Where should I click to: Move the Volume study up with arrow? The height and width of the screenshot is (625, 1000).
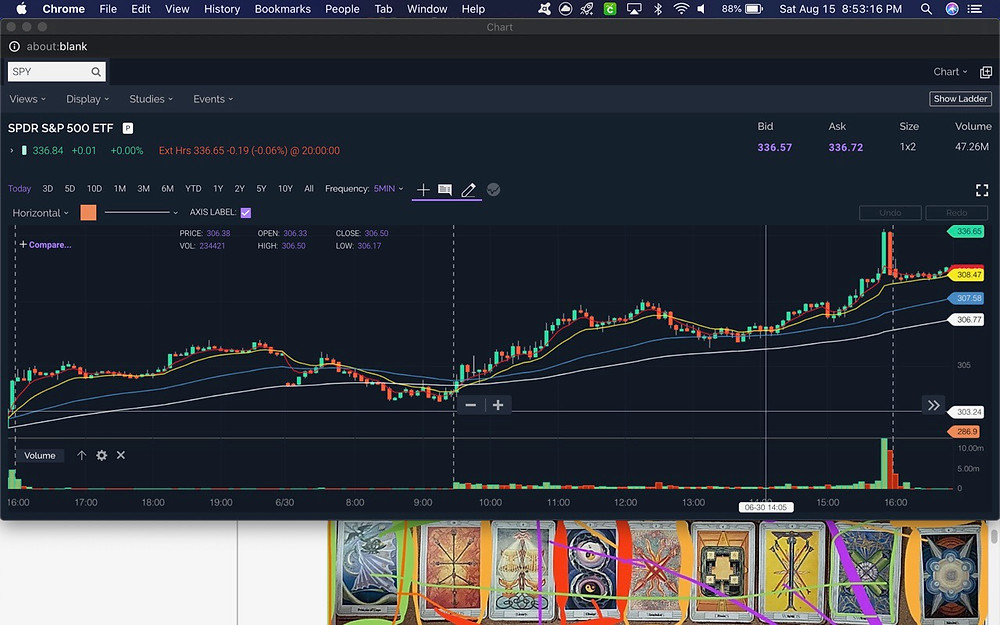click(82, 455)
